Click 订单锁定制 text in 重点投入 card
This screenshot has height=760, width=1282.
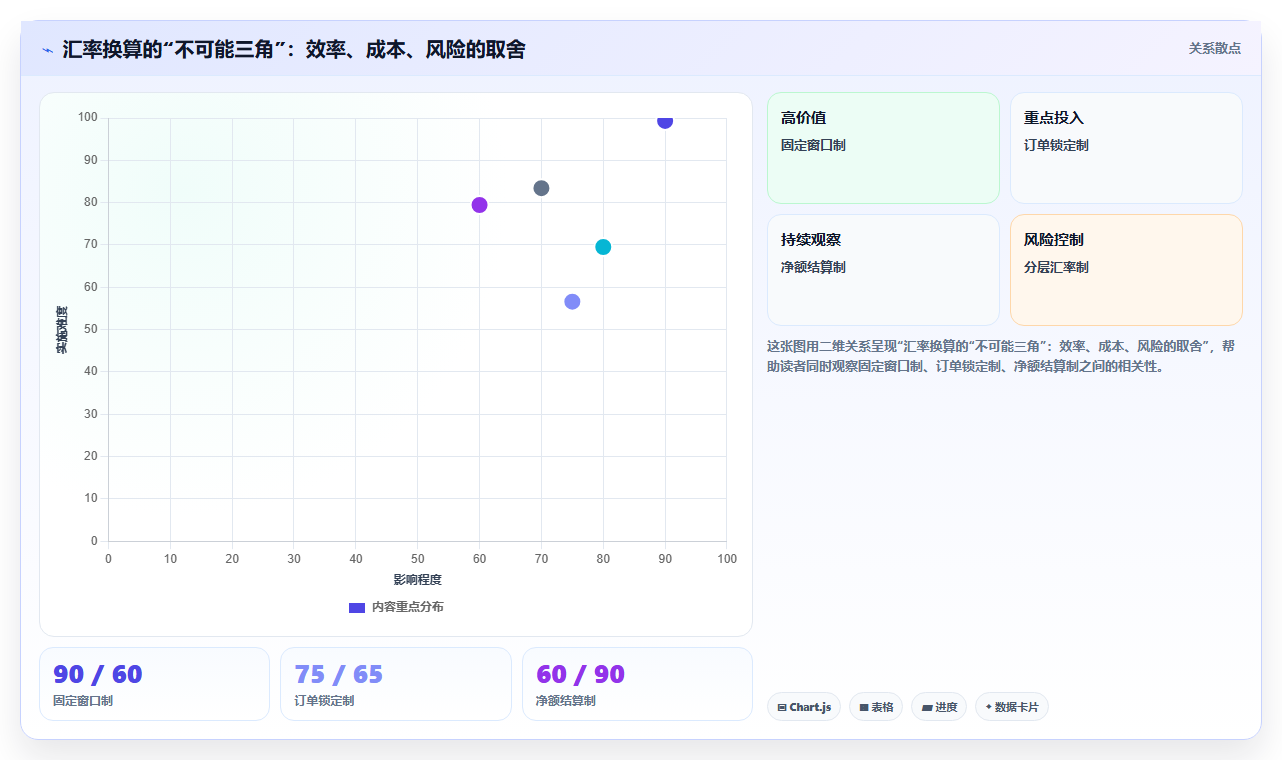(1056, 145)
